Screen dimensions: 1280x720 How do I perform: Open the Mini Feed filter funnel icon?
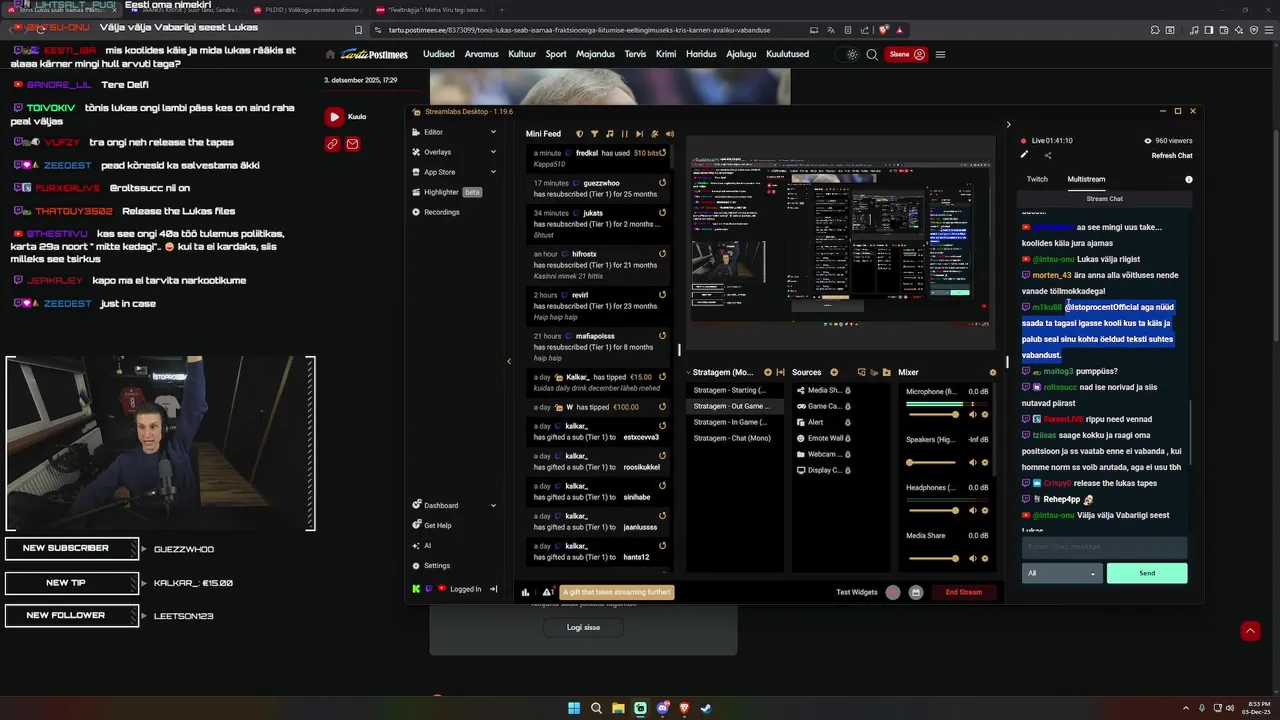tap(594, 134)
